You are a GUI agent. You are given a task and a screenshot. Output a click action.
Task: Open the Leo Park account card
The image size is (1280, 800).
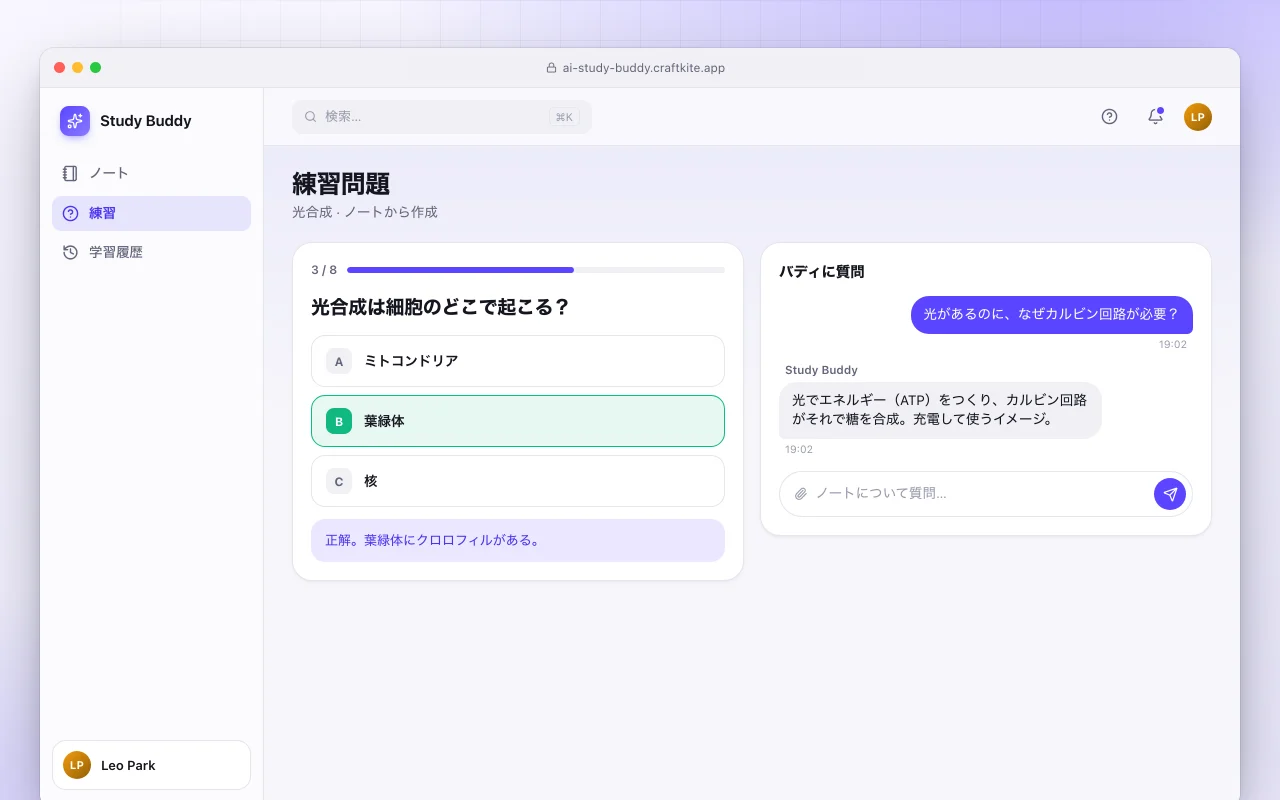(151, 765)
